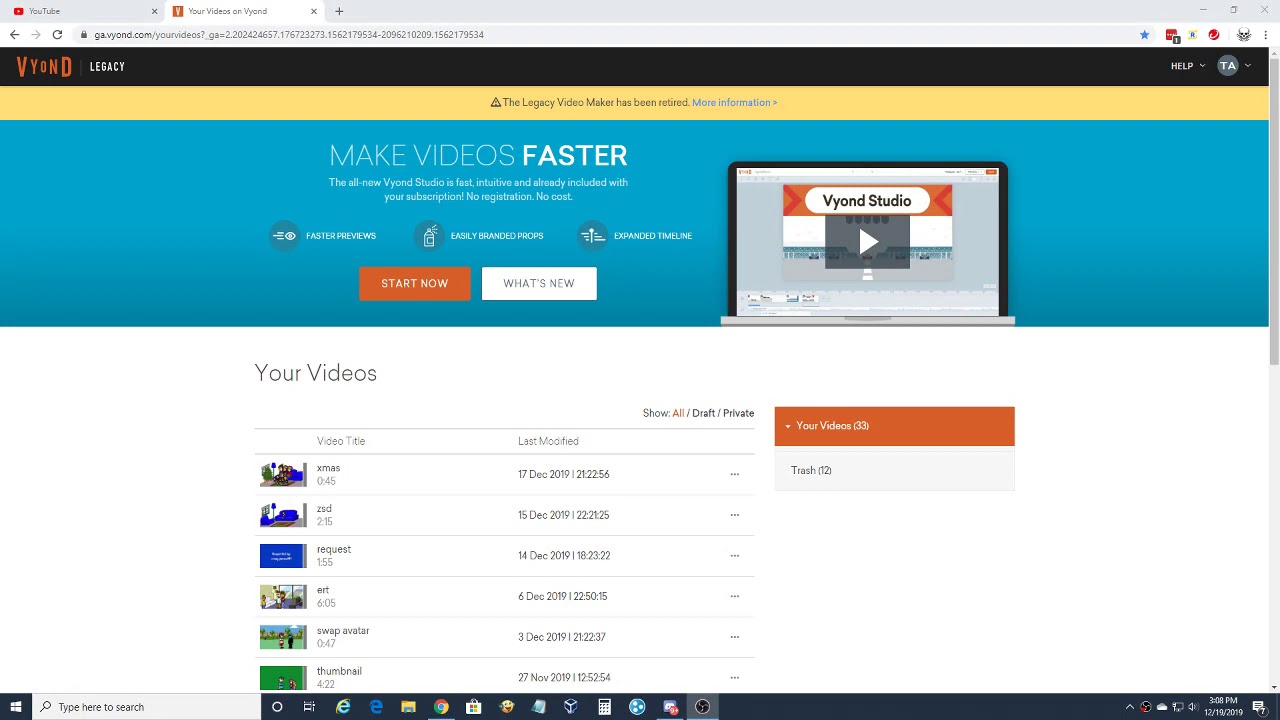Open the zsd video title
Image resolution: width=1280 pixels, height=720 pixels.
click(x=324, y=509)
